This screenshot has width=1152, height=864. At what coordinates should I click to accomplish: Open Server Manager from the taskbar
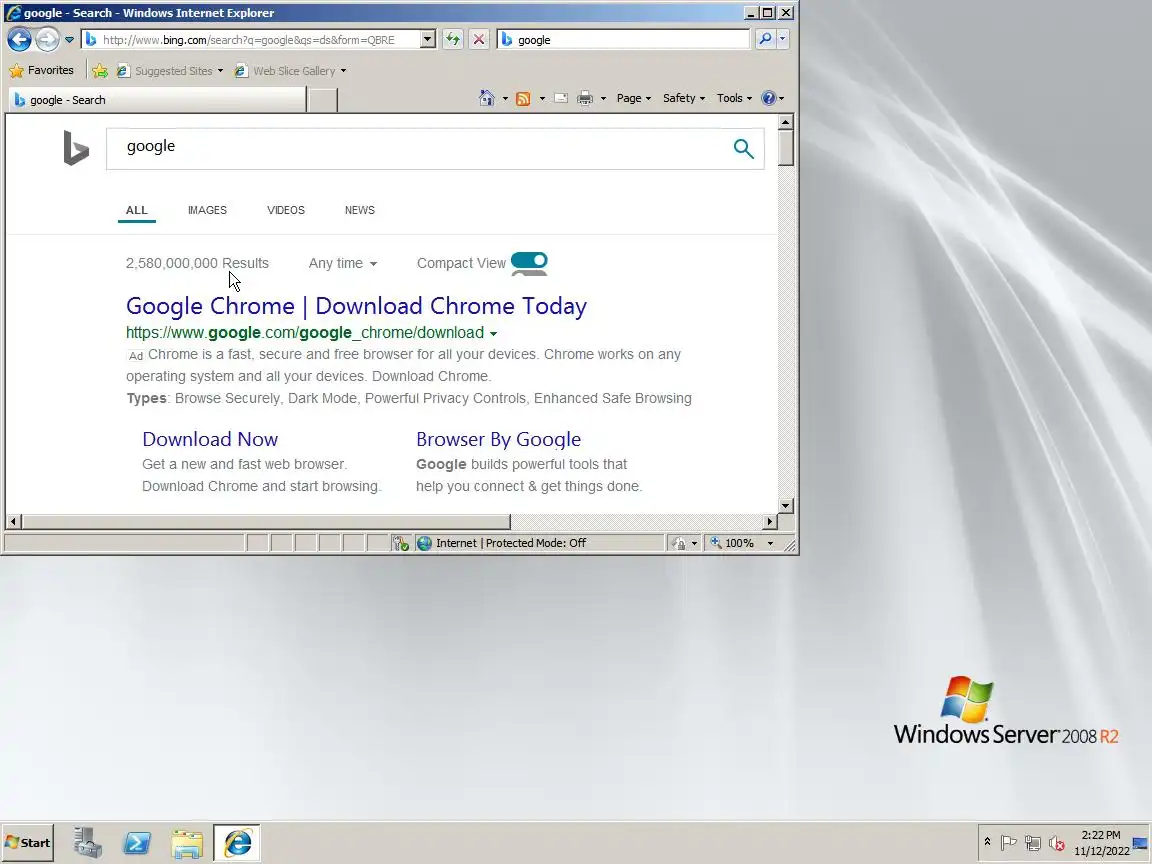pyautogui.click(x=87, y=843)
